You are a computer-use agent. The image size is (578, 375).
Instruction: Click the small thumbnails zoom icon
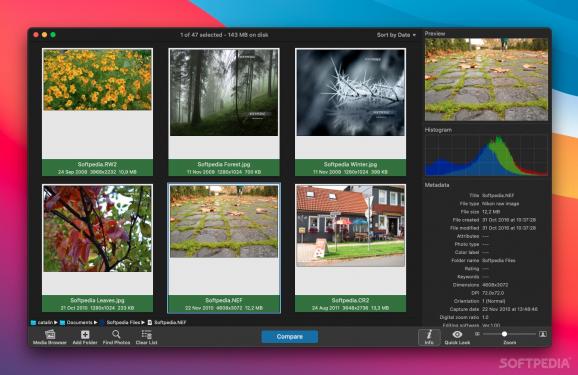click(477, 334)
